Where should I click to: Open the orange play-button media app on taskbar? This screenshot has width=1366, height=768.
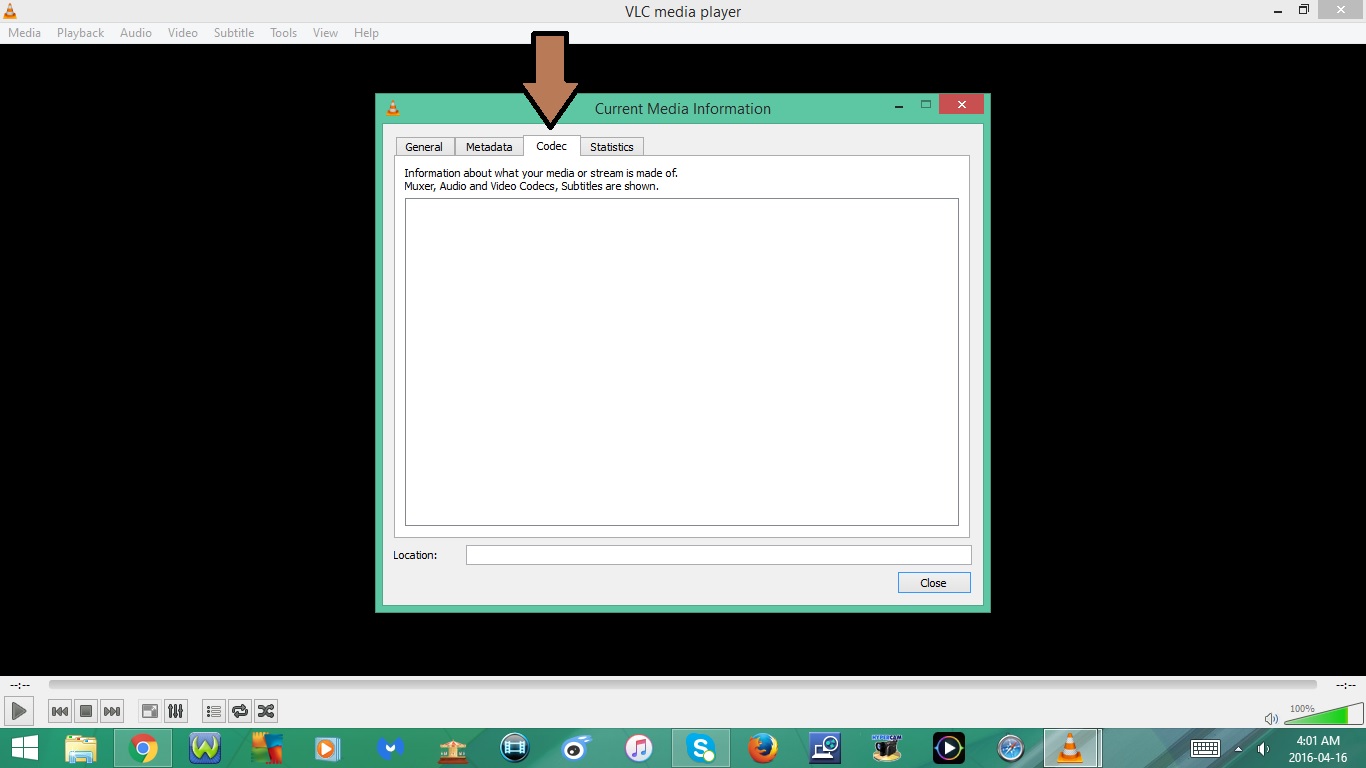pyautogui.click(x=327, y=748)
